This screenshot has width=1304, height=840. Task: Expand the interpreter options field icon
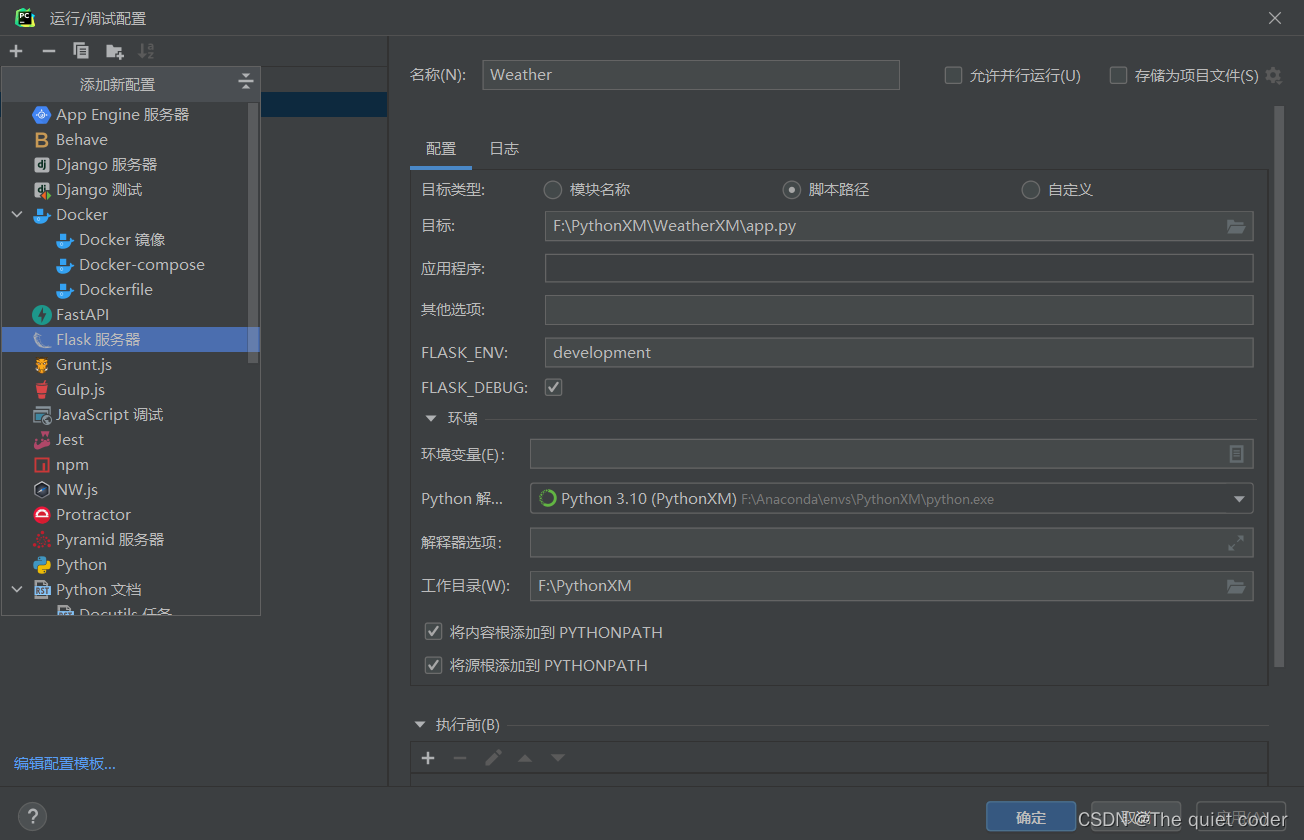coord(1236,543)
